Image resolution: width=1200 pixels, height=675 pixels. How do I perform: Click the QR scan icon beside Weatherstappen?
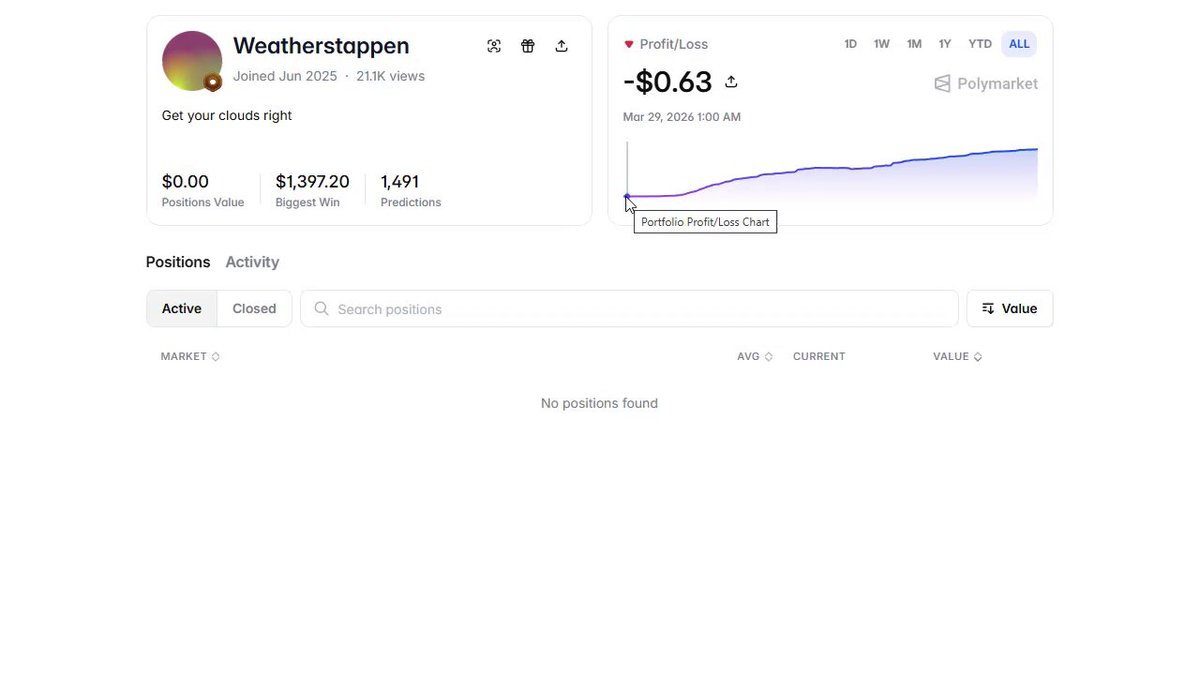(x=494, y=46)
